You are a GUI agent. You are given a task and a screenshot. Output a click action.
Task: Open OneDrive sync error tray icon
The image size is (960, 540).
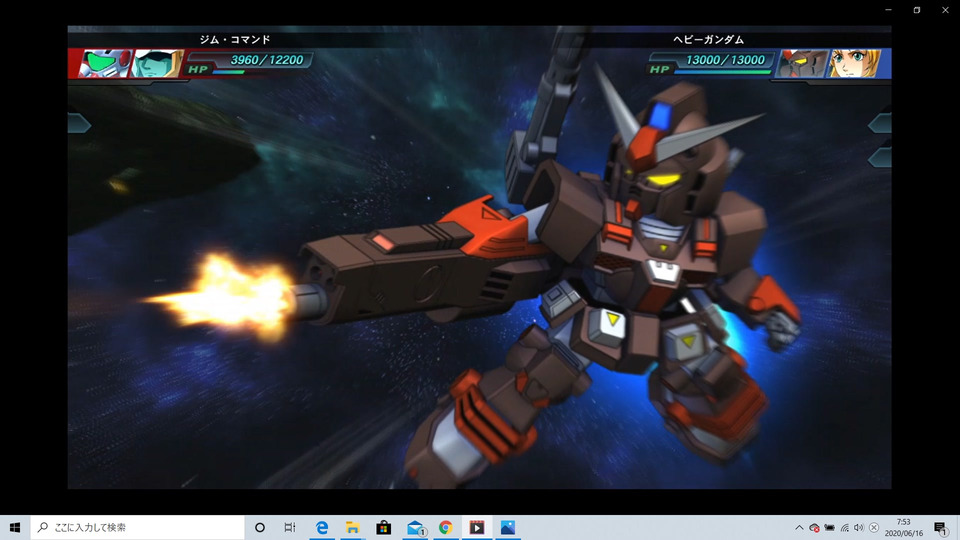[814, 528]
